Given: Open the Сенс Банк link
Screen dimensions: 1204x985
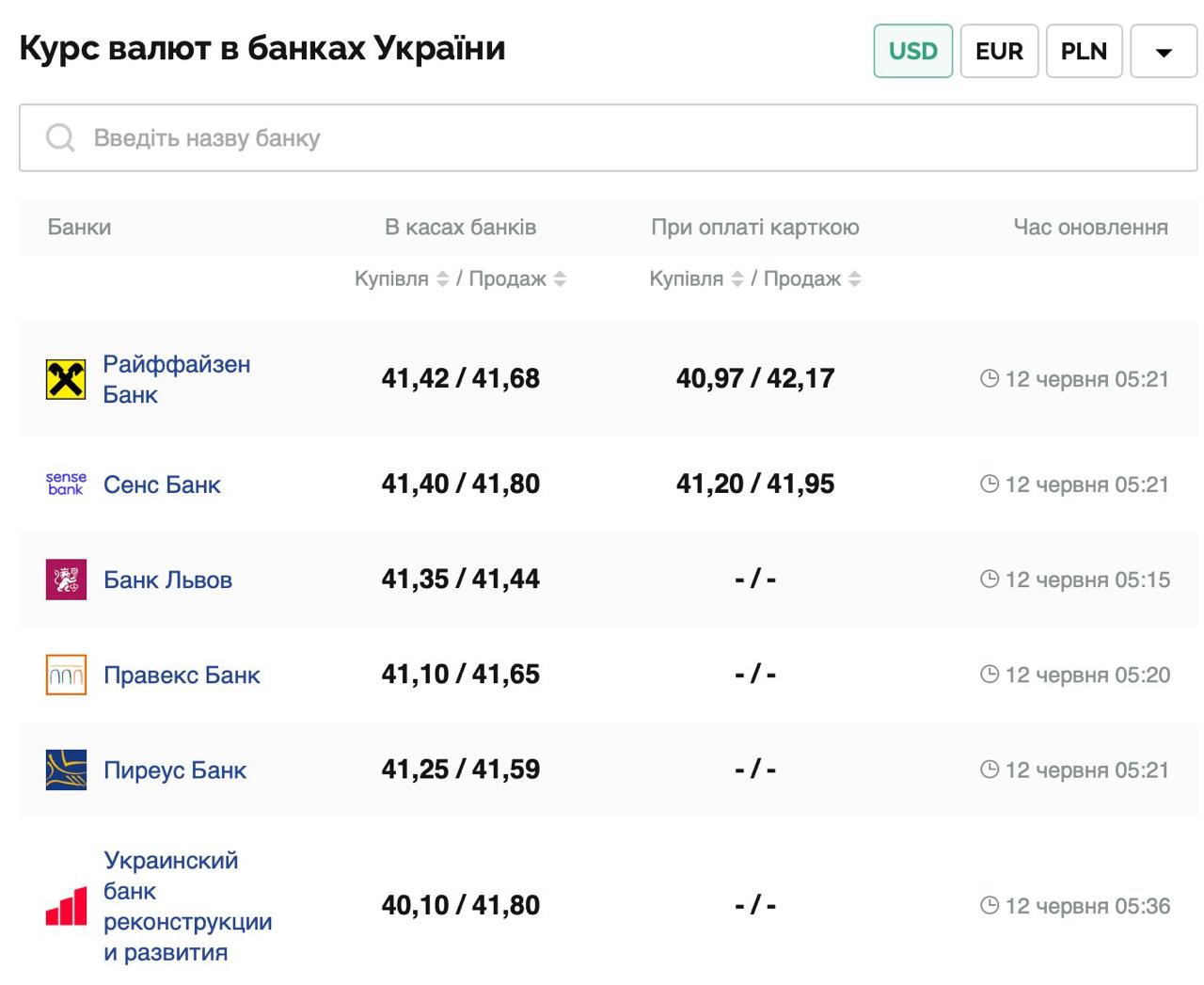Looking at the screenshot, I should 162,485.
